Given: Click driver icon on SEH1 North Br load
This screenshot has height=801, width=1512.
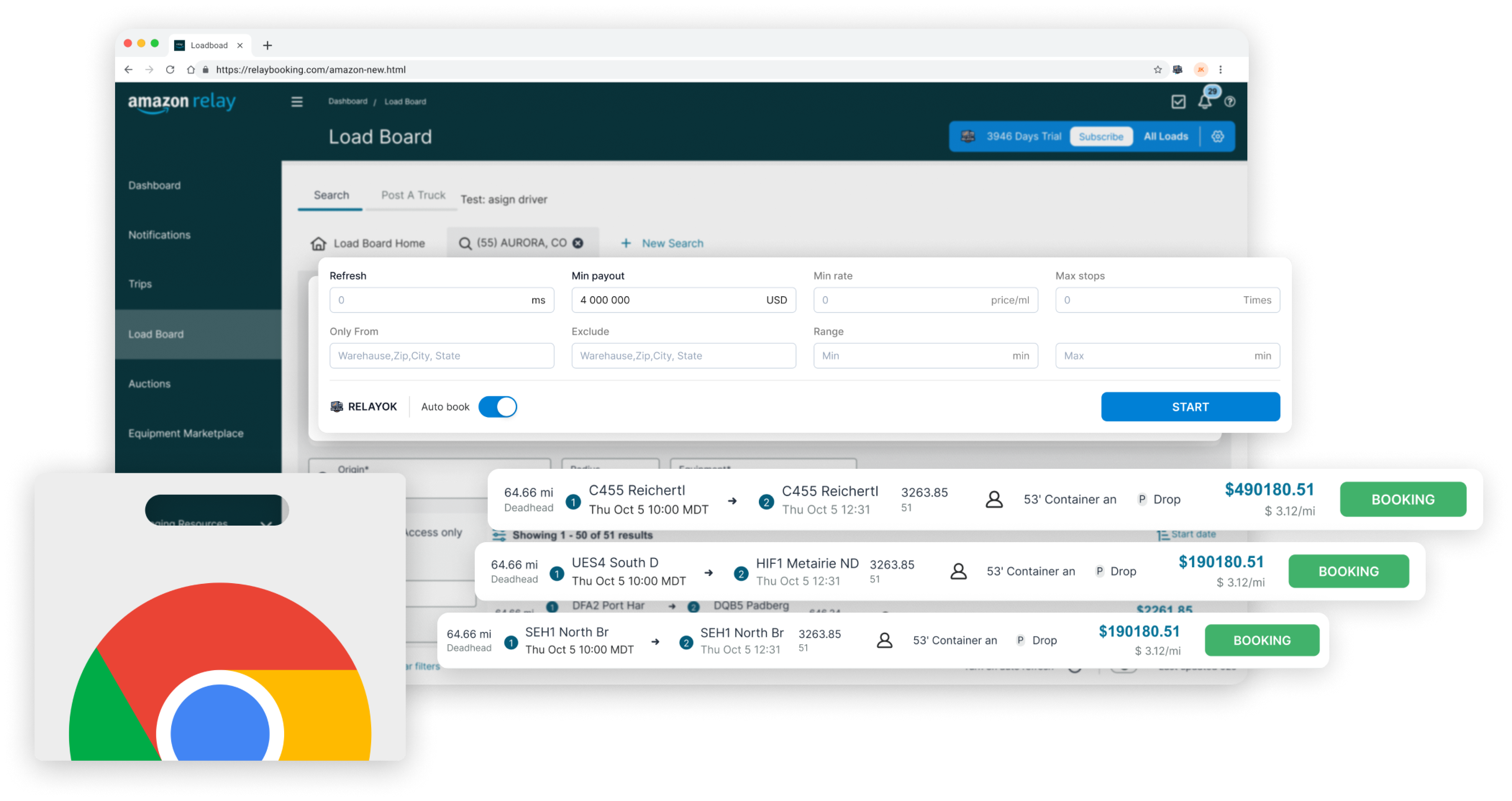Looking at the screenshot, I should 884,640.
